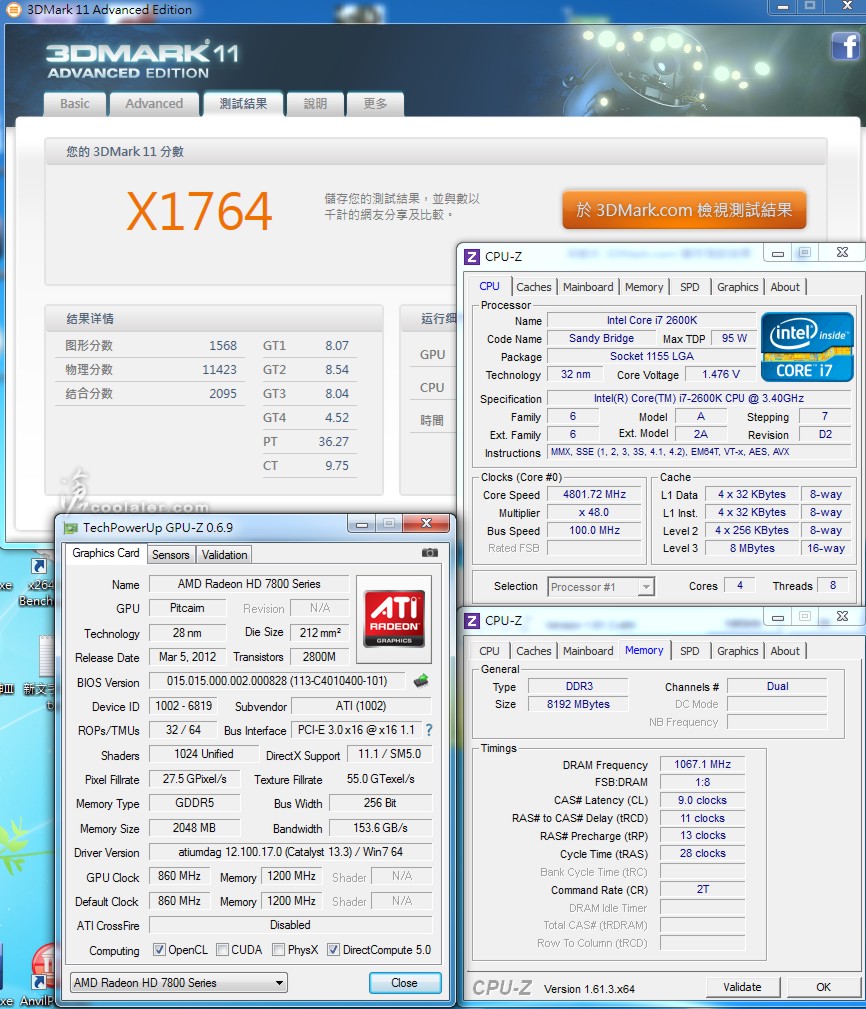
Task: Click the OK button in CPU-Z
Action: [x=823, y=987]
